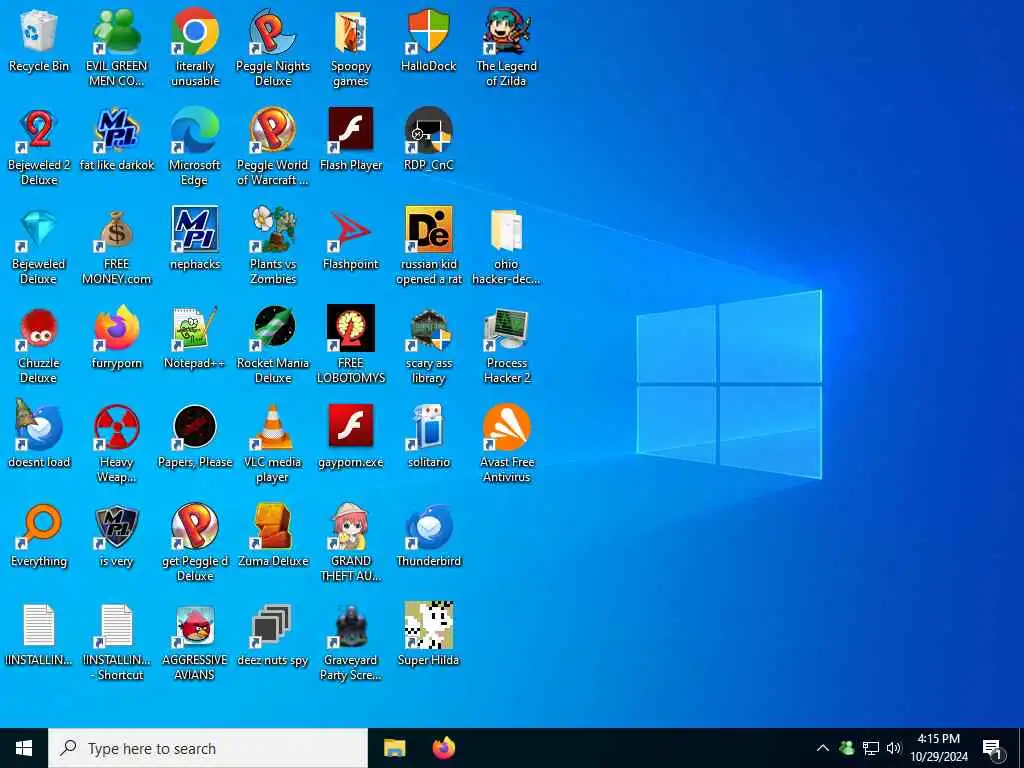
Task: Select the is very shield icon
Action: (116, 526)
